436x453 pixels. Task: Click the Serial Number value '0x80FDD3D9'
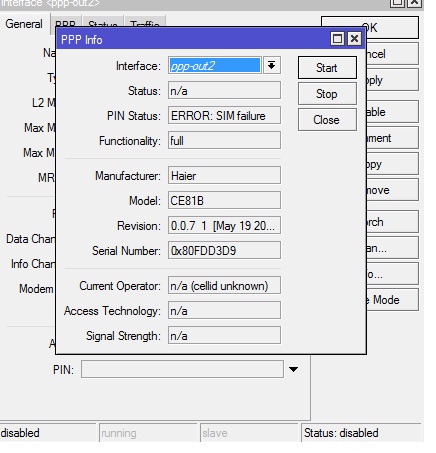click(x=224, y=251)
